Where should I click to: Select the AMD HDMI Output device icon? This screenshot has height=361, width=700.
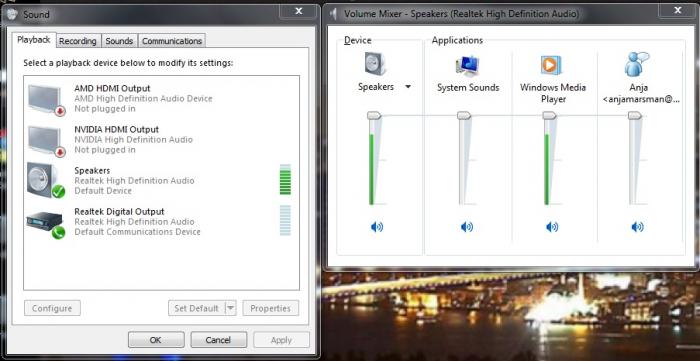tap(46, 100)
